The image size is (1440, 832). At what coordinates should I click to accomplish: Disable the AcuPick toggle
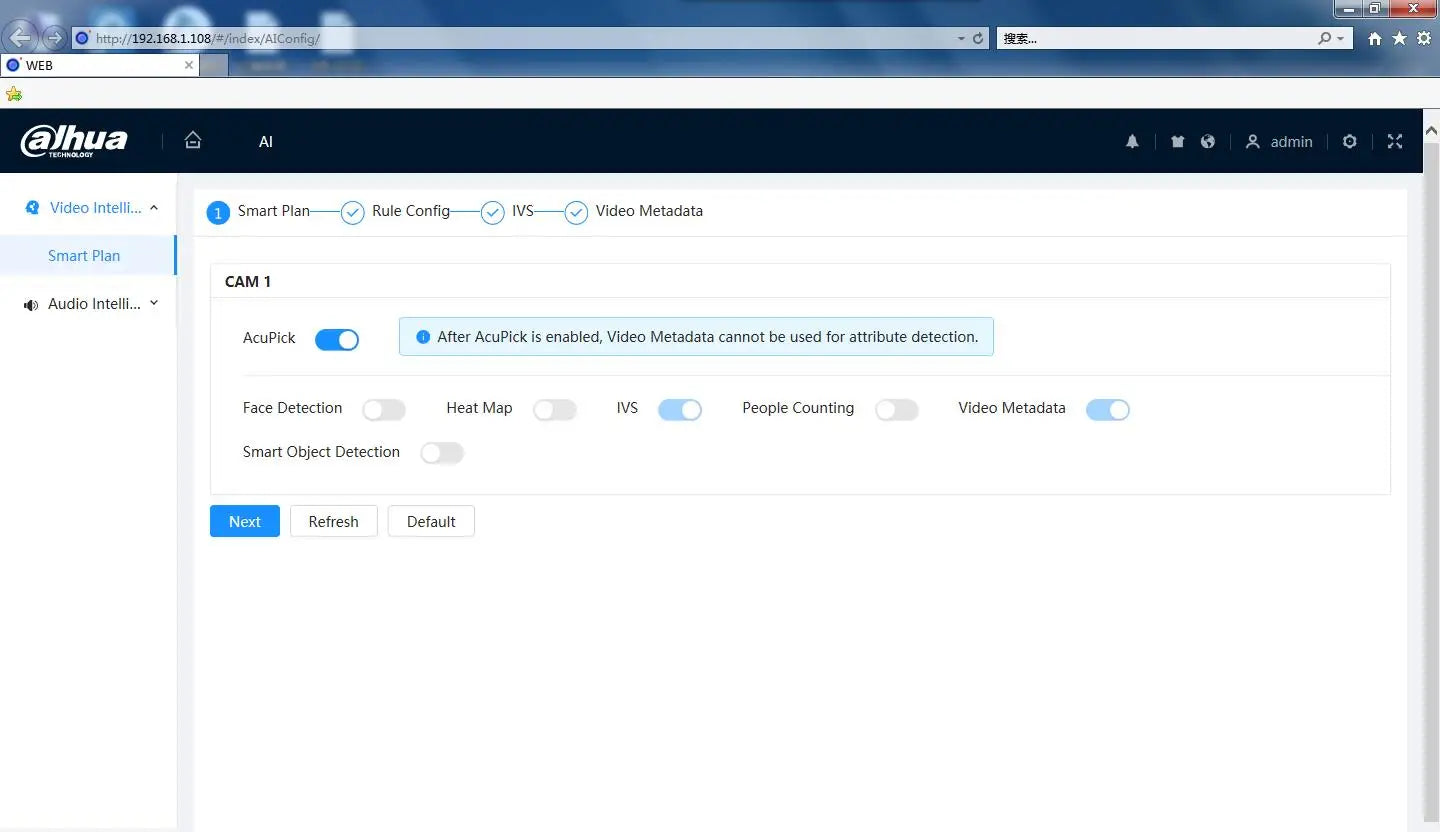(337, 340)
